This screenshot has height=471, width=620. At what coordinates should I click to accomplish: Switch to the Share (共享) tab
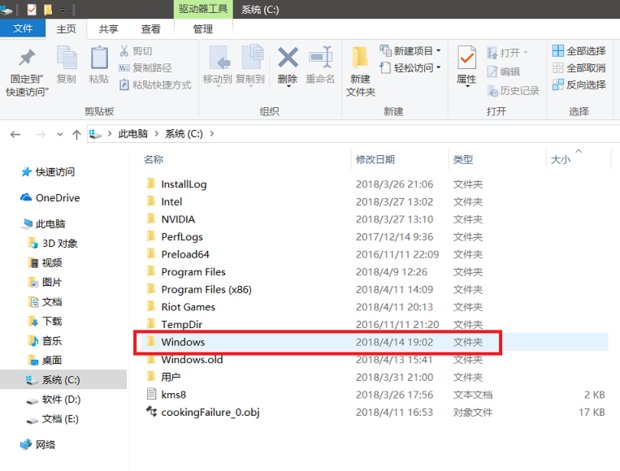[108, 29]
